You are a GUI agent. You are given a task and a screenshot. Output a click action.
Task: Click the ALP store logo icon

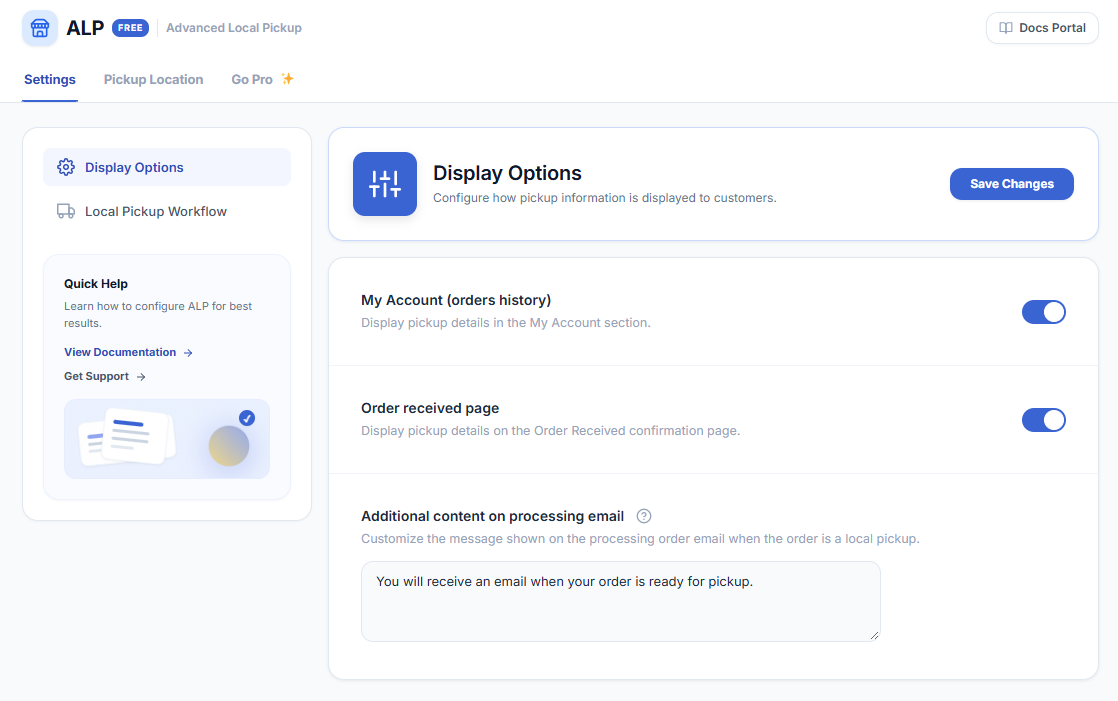click(x=40, y=28)
